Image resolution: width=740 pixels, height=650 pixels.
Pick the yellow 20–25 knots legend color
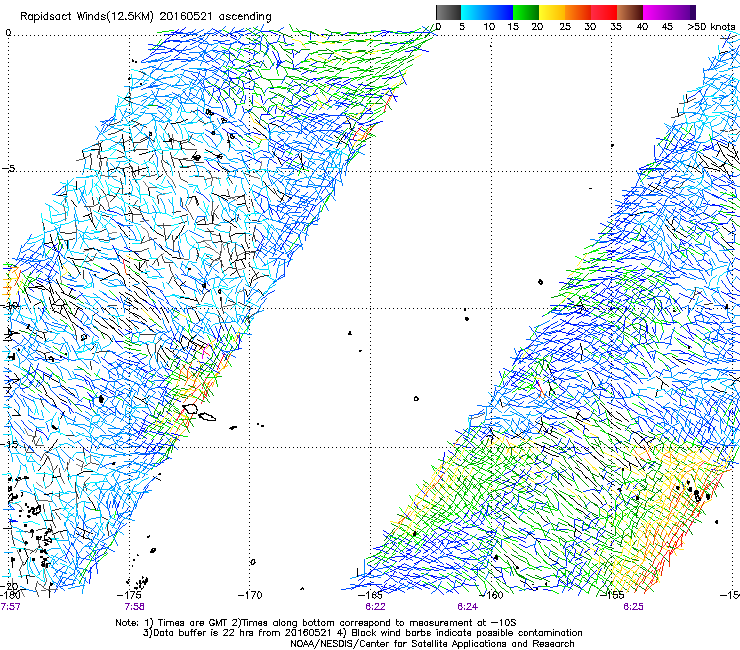552,12
